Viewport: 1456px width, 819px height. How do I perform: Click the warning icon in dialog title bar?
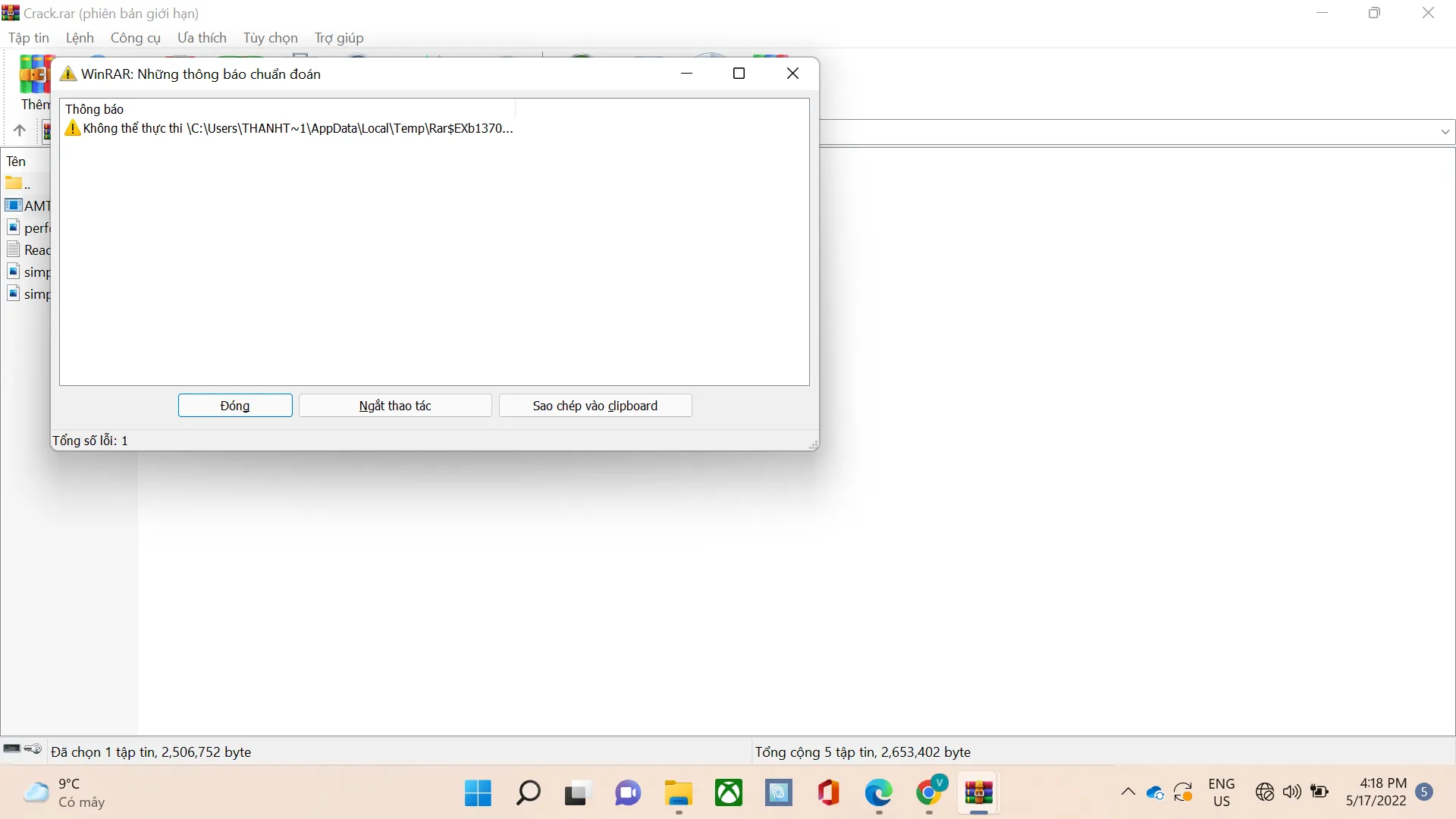click(68, 74)
